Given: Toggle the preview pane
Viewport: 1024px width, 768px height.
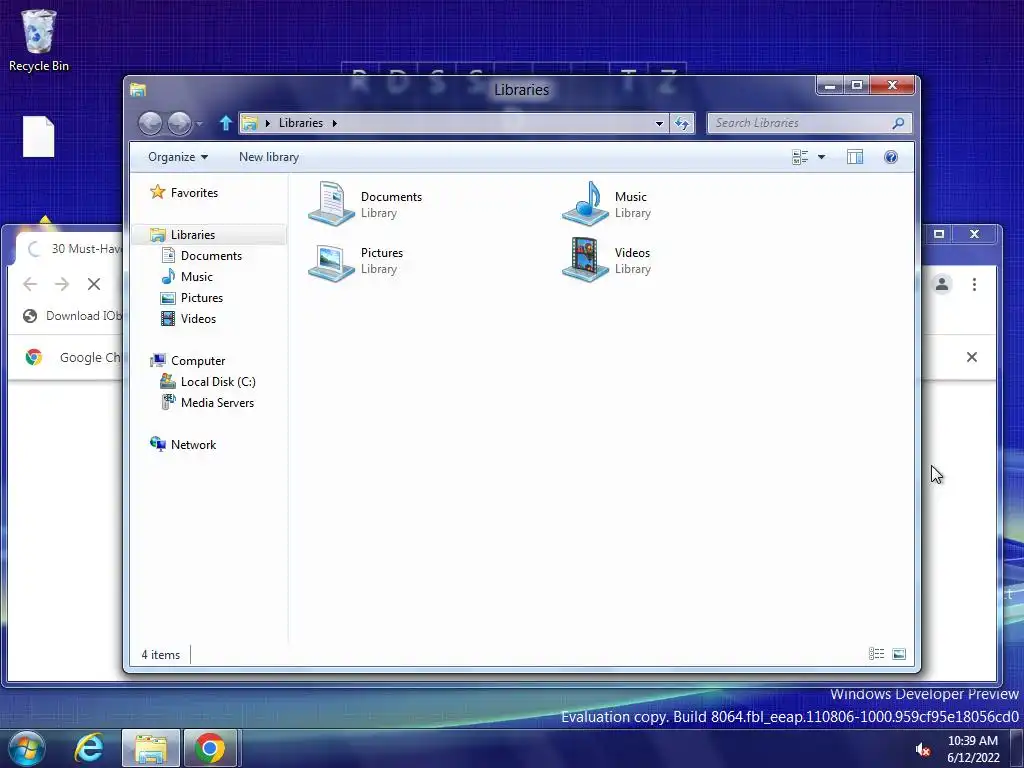Looking at the screenshot, I should (x=855, y=157).
